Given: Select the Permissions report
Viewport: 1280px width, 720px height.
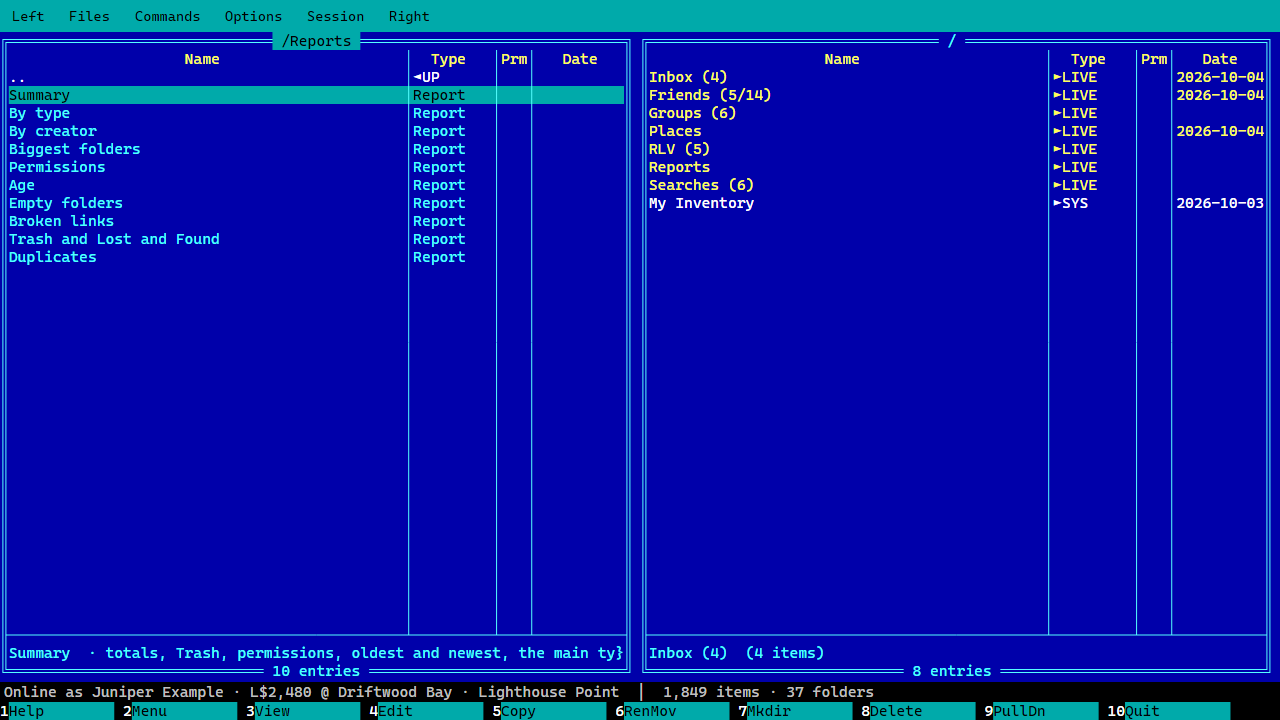Looking at the screenshot, I should [x=316, y=167].
